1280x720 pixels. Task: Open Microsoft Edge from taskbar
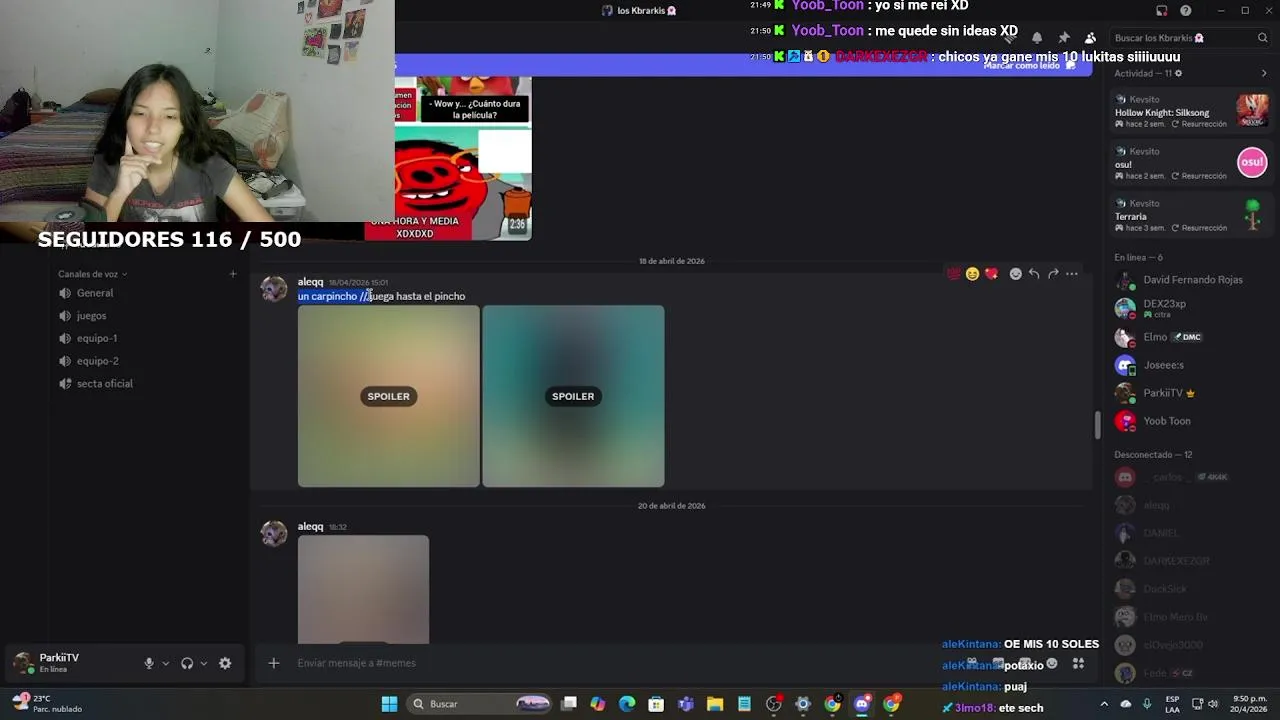point(627,704)
